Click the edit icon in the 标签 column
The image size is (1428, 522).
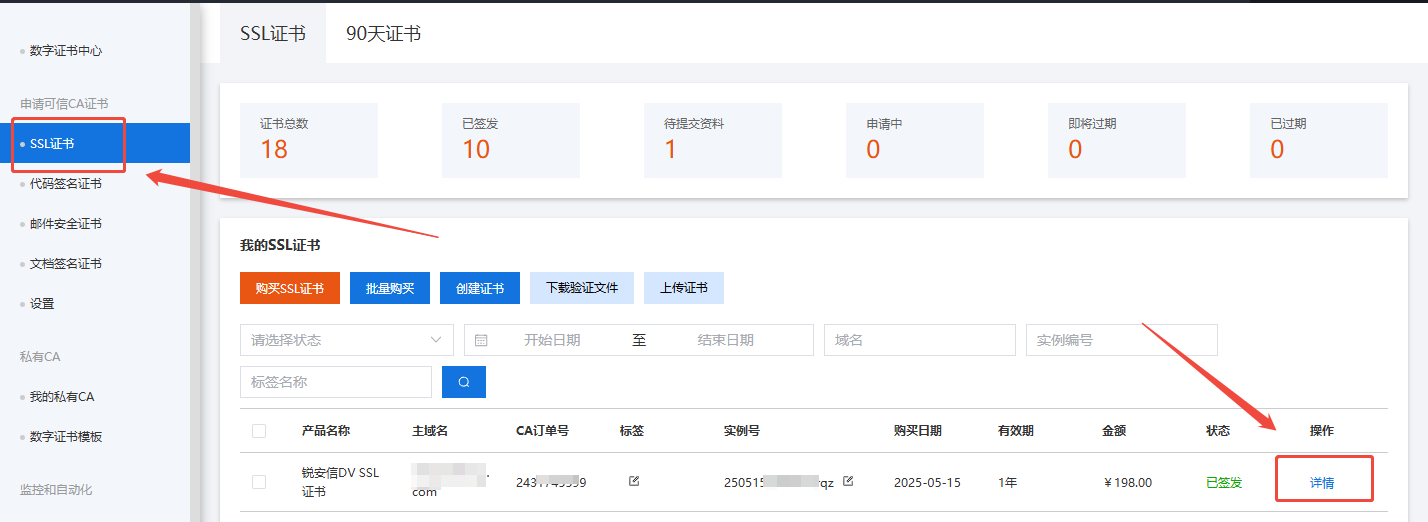(x=633, y=481)
